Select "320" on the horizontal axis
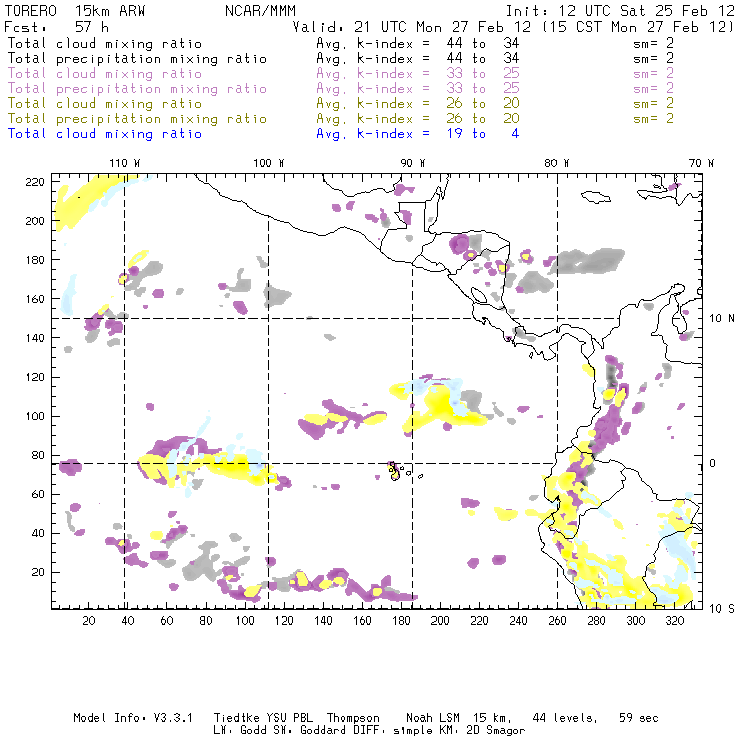 [675, 621]
